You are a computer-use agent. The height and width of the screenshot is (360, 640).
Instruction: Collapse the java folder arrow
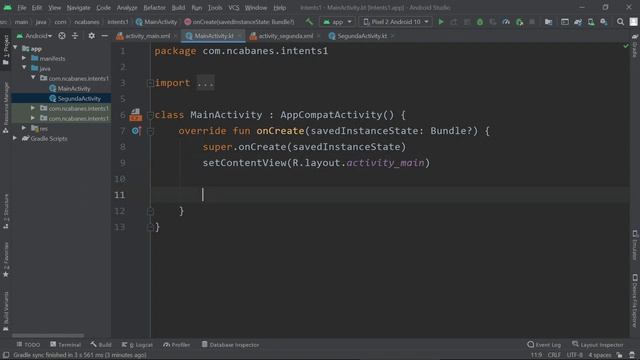click(24, 68)
